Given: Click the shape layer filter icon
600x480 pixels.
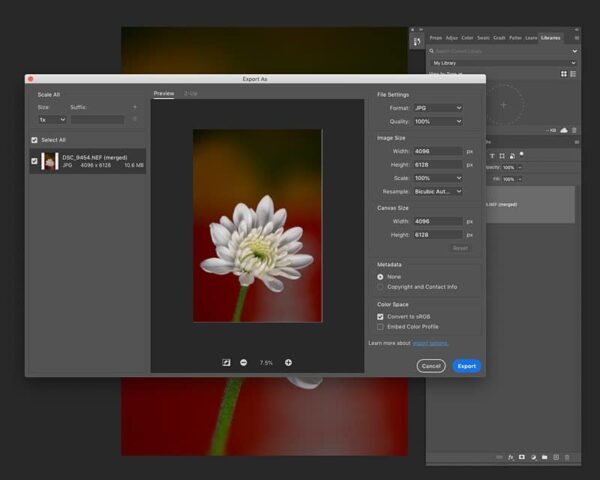Looking at the screenshot, I should pyautogui.click(x=502, y=156).
